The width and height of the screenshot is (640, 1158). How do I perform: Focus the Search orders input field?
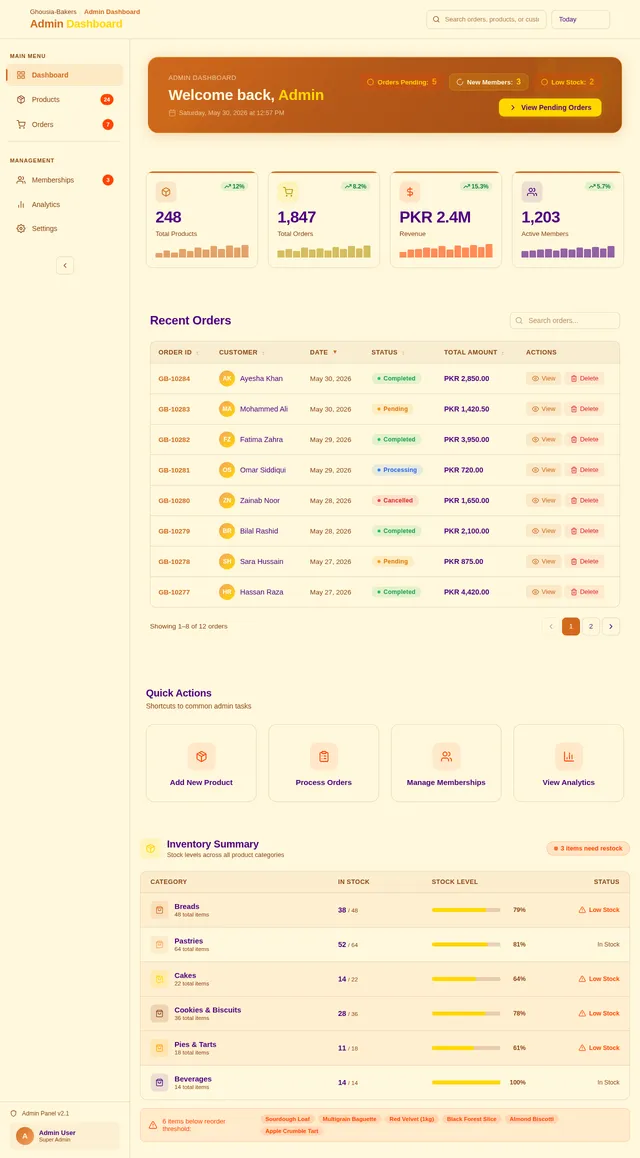[565, 321]
